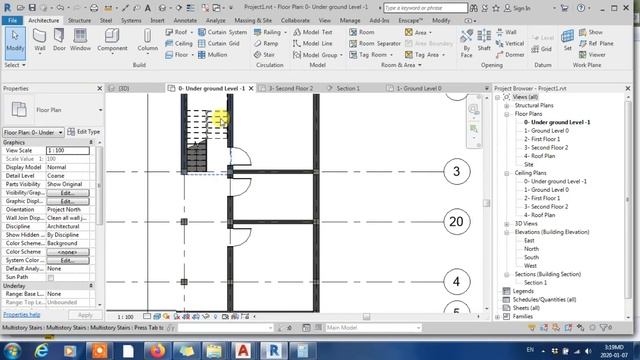This screenshot has height=360, width=640.
Task: Open the Floor Plan type selector dropdown
Action: (x=100, y=110)
